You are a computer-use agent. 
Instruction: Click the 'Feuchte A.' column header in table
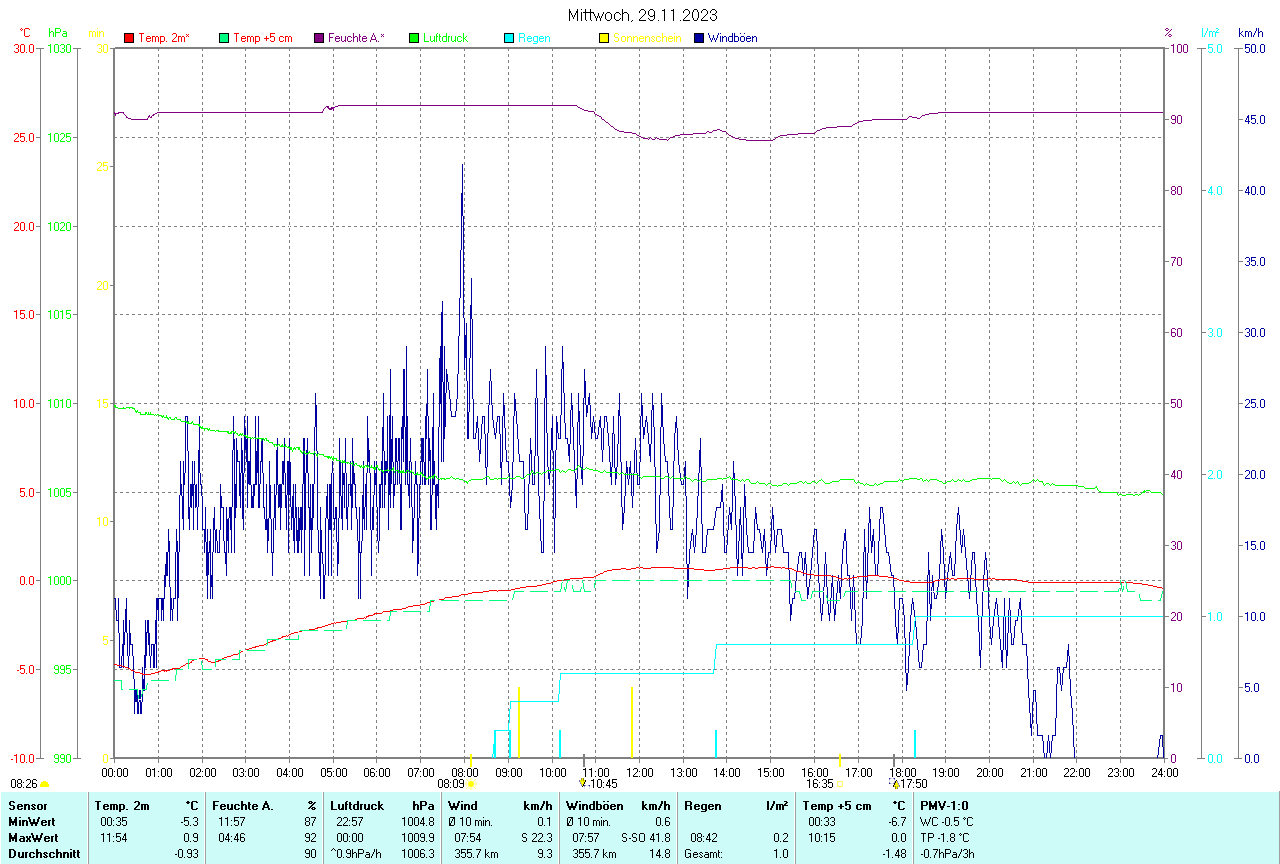click(243, 806)
